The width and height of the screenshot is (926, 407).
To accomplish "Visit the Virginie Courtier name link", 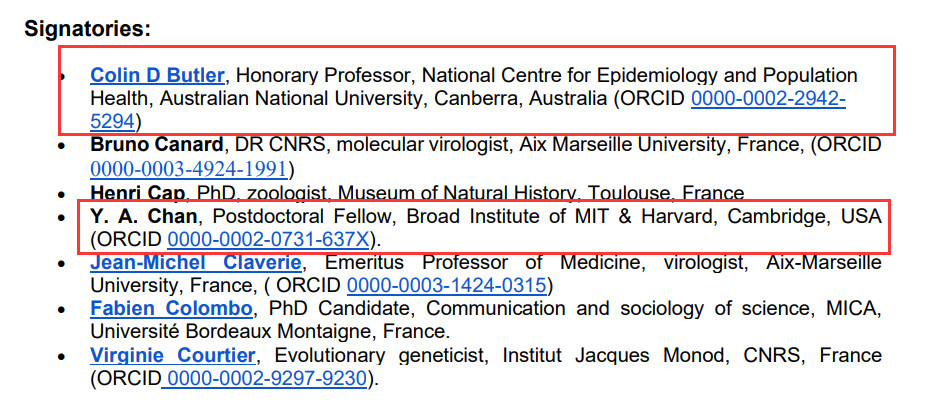I will point(174,355).
